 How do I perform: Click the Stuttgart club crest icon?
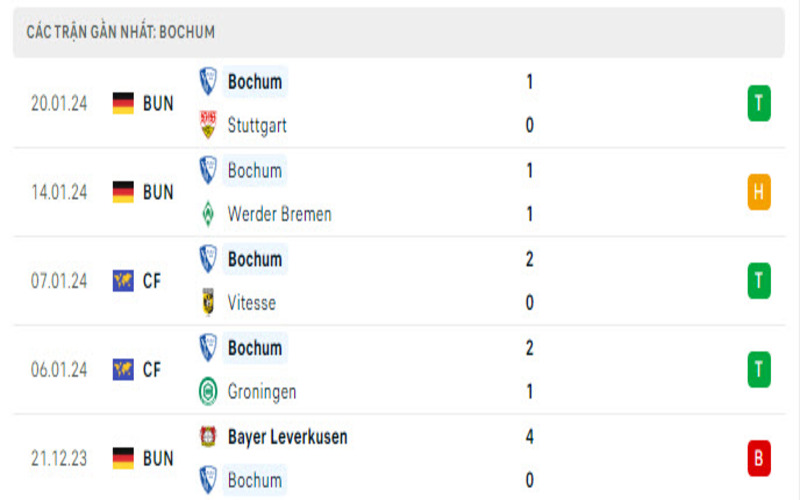208,125
